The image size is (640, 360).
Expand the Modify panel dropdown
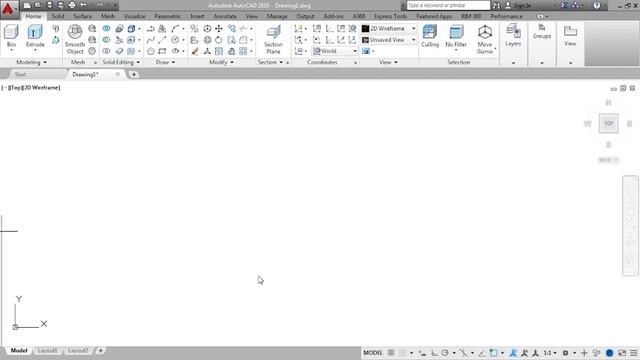221,62
